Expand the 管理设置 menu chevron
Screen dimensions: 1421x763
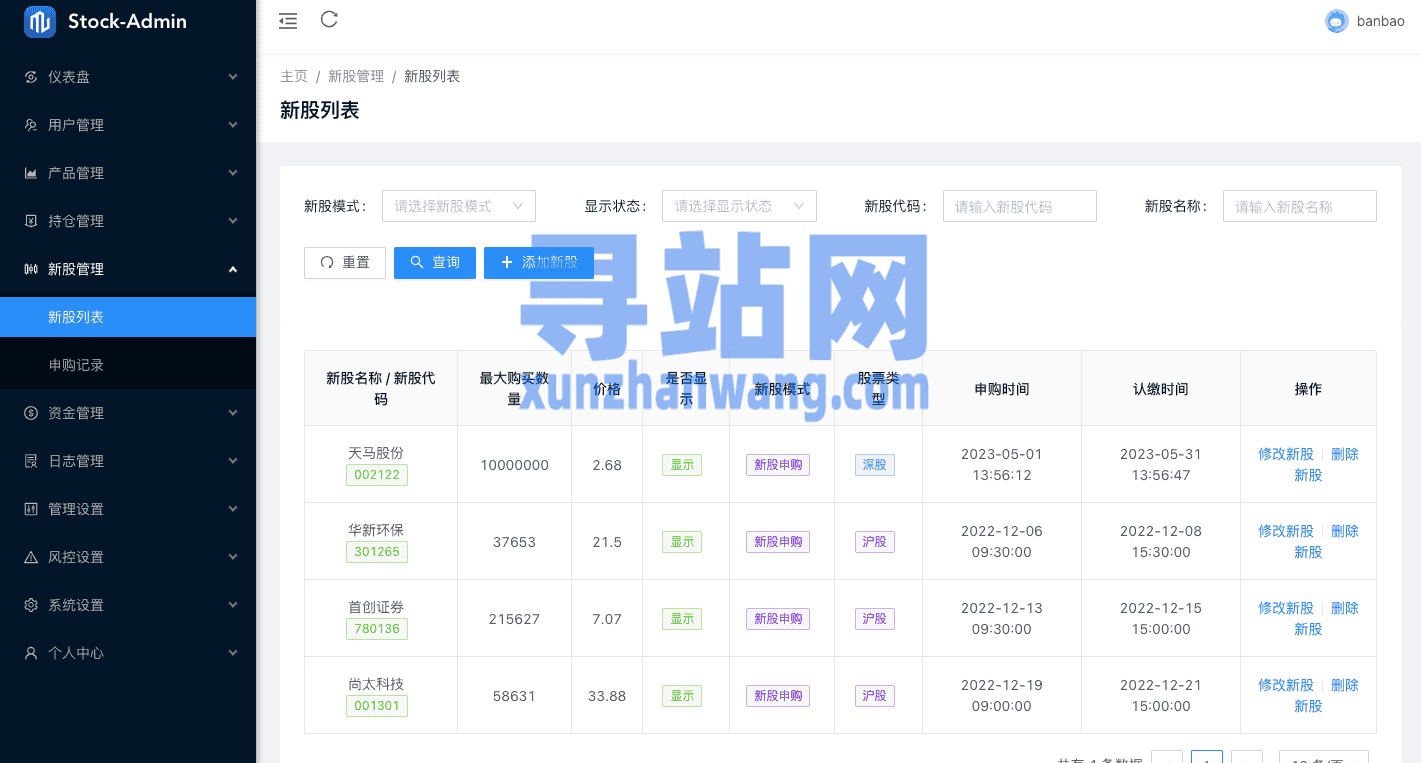coord(233,509)
